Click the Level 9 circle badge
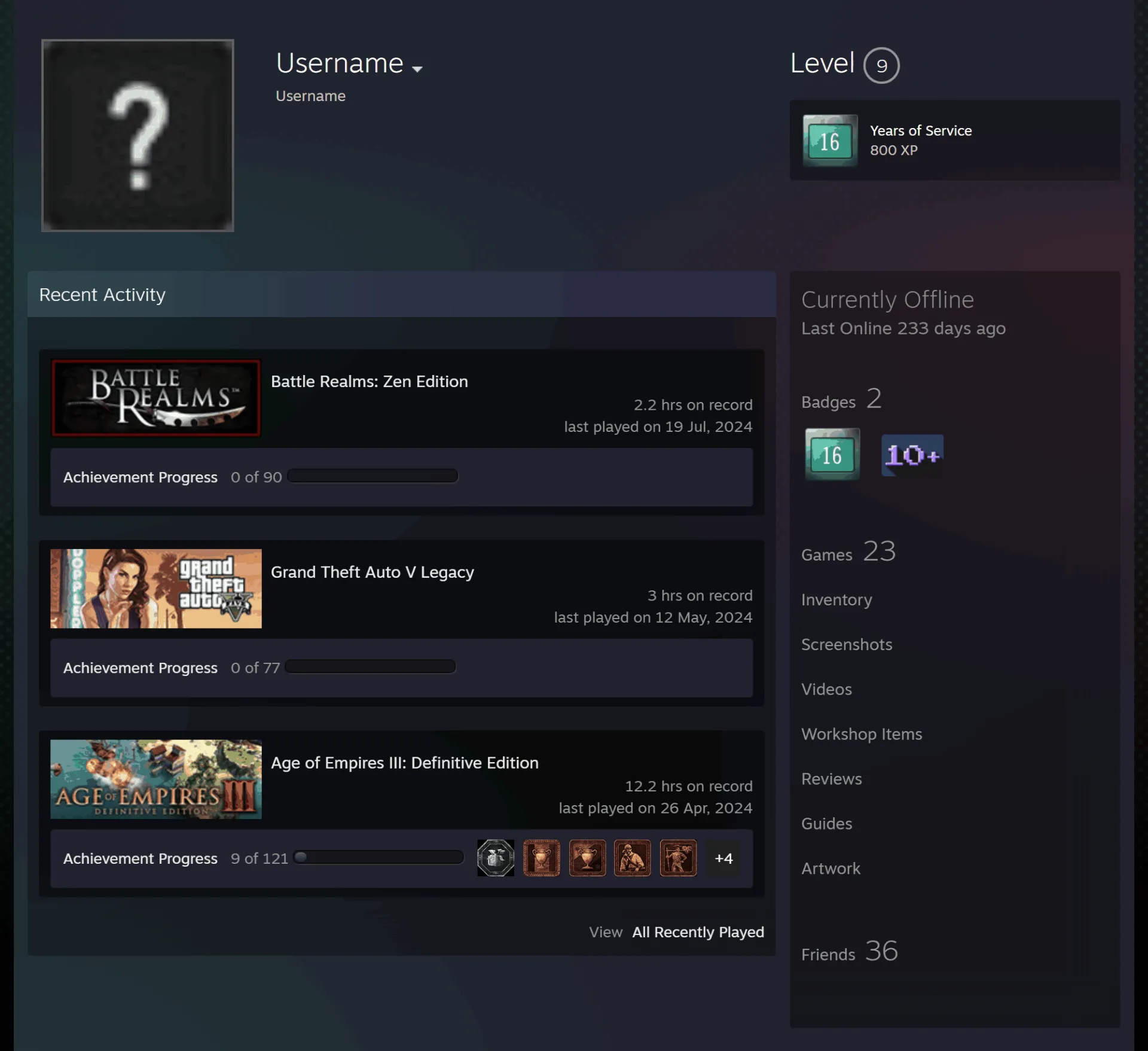 pyautogui.click(x=881, y=65)
